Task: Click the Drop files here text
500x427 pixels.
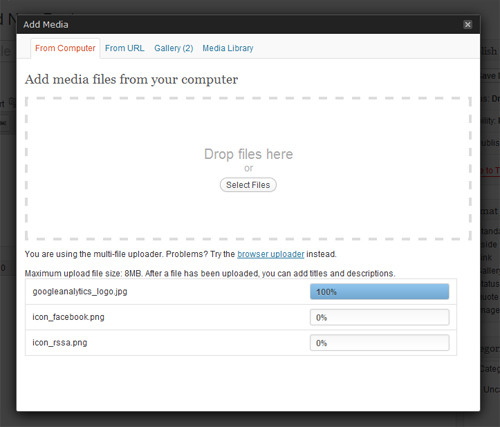Action: (x=248, y=154)
